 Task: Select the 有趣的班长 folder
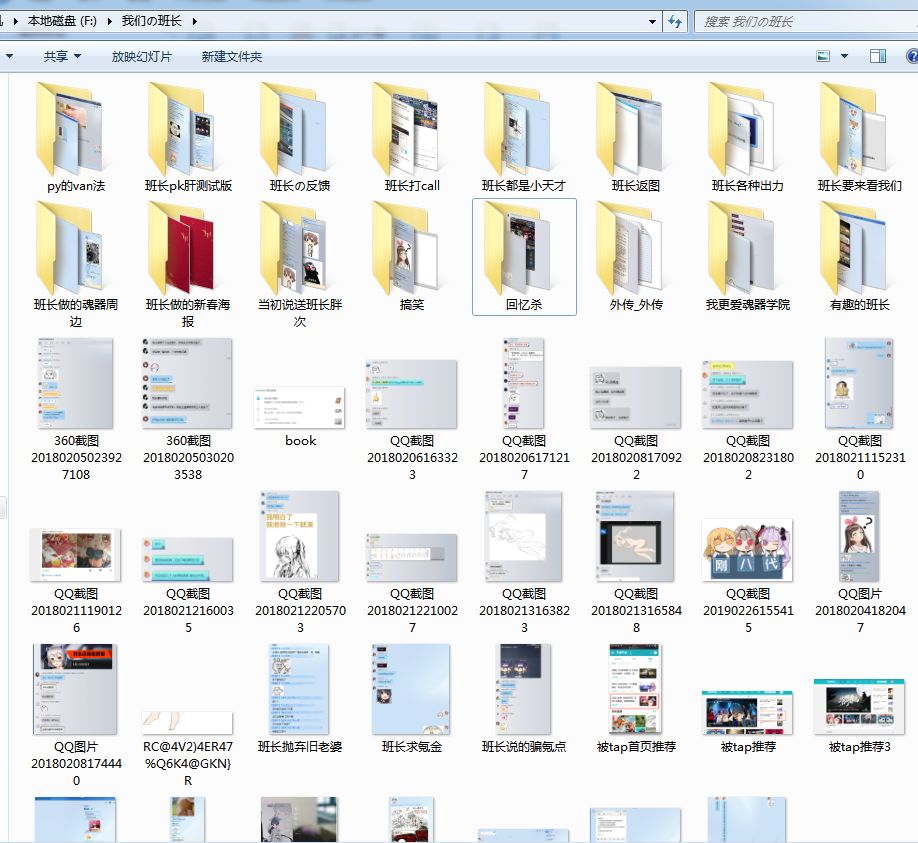[x=859, y=256]
